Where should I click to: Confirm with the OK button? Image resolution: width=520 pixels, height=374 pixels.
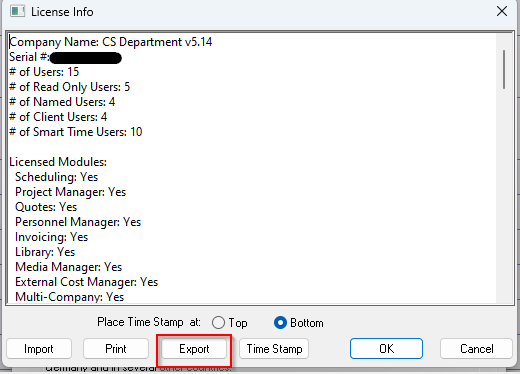click(386, 349)
